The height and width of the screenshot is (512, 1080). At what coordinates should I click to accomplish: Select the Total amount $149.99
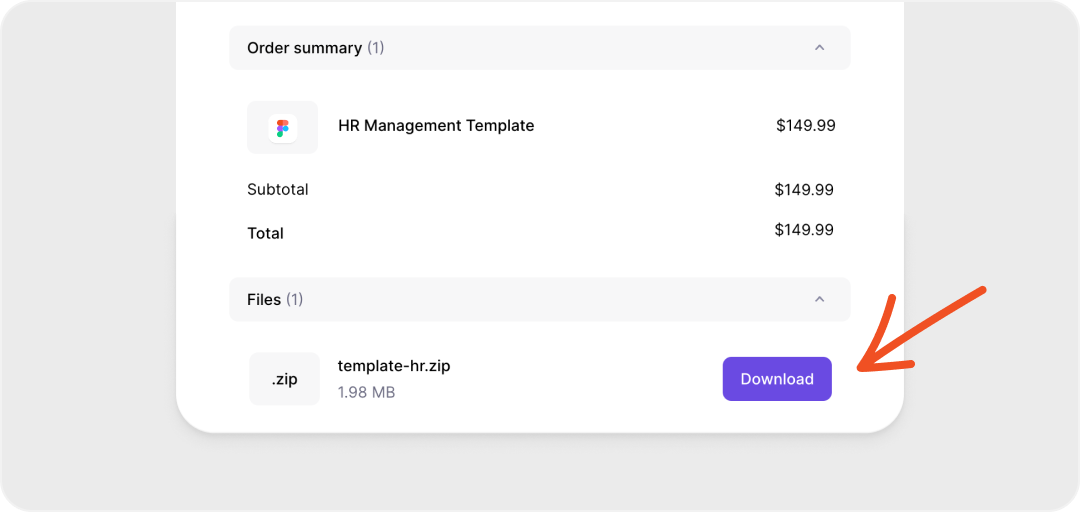[x=804, y=230]
